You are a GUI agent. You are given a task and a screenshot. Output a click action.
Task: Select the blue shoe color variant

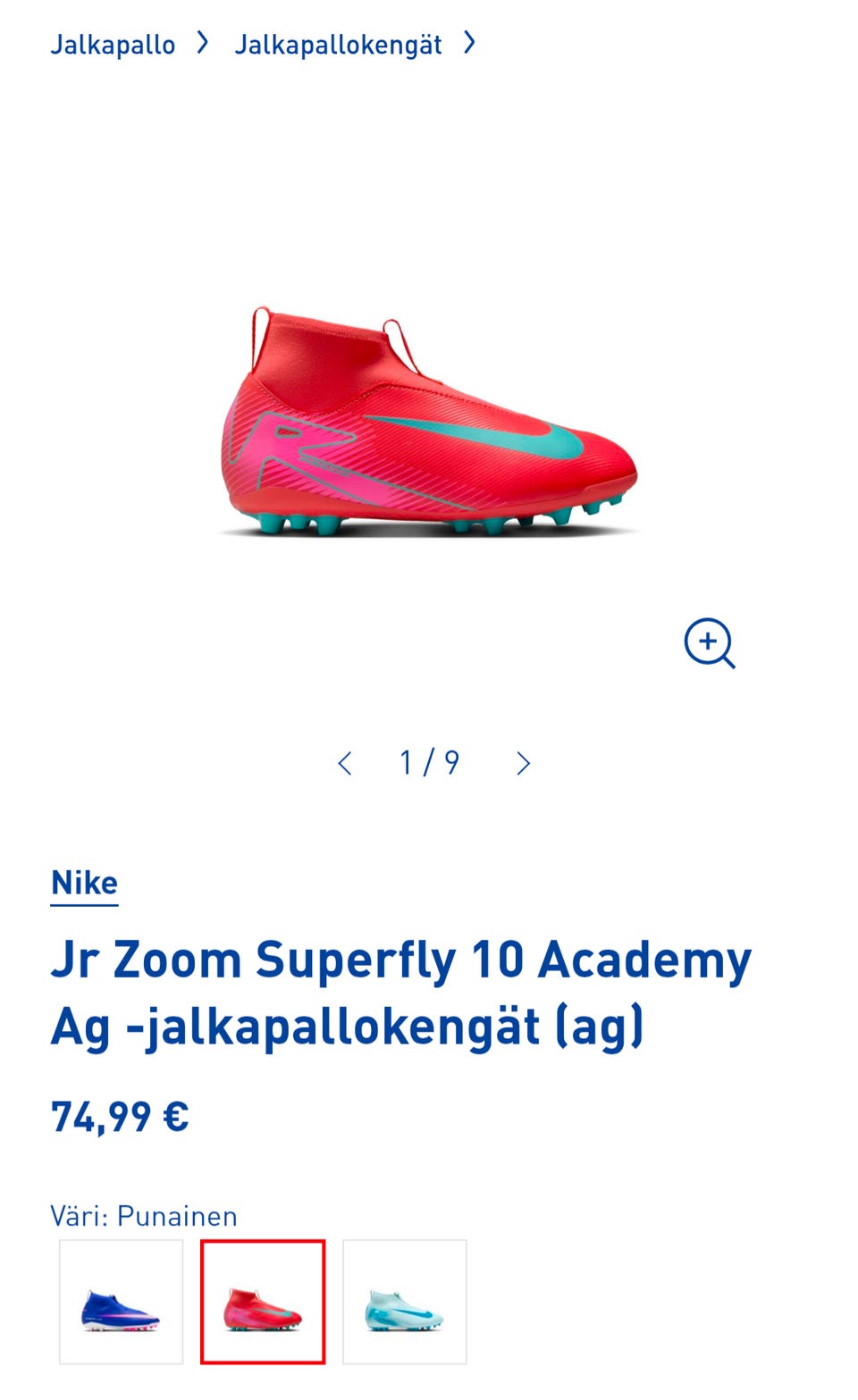[121, 1302]
